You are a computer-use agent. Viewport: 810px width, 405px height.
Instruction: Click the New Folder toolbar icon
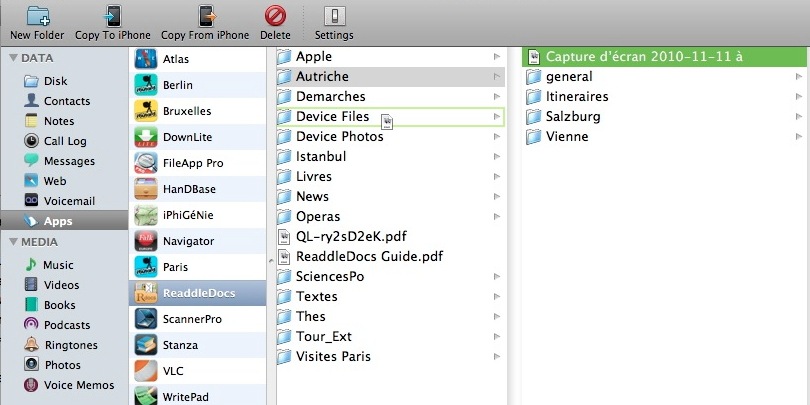(37, 16)
